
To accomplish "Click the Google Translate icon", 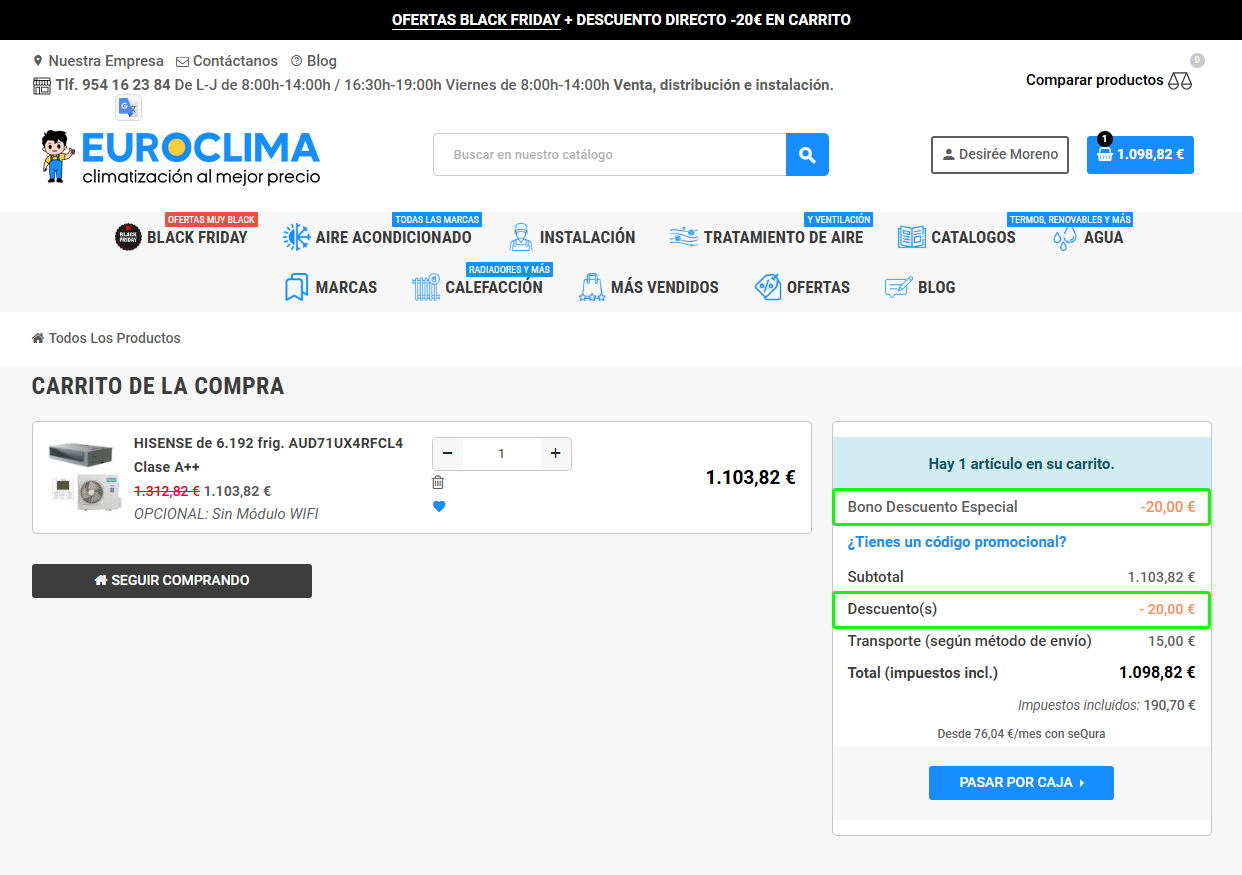I will point(129,108).
